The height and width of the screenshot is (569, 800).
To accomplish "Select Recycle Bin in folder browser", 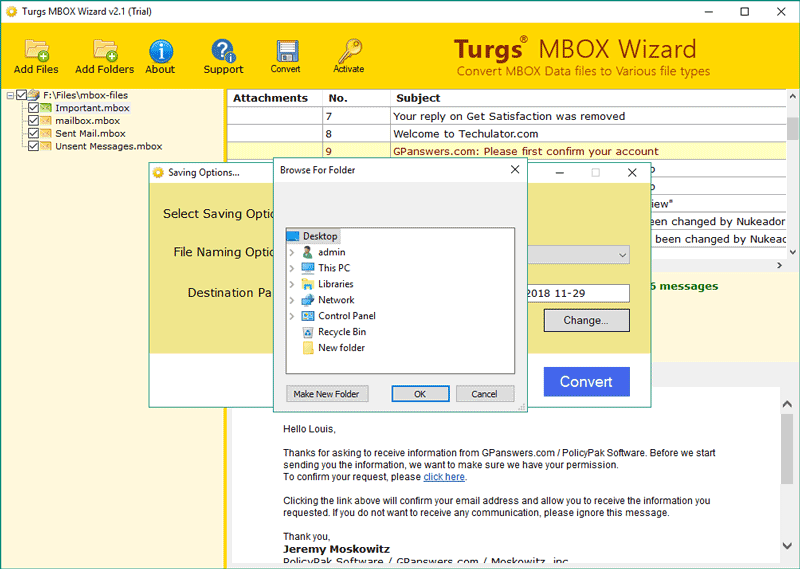I will (x=342, y=332).
